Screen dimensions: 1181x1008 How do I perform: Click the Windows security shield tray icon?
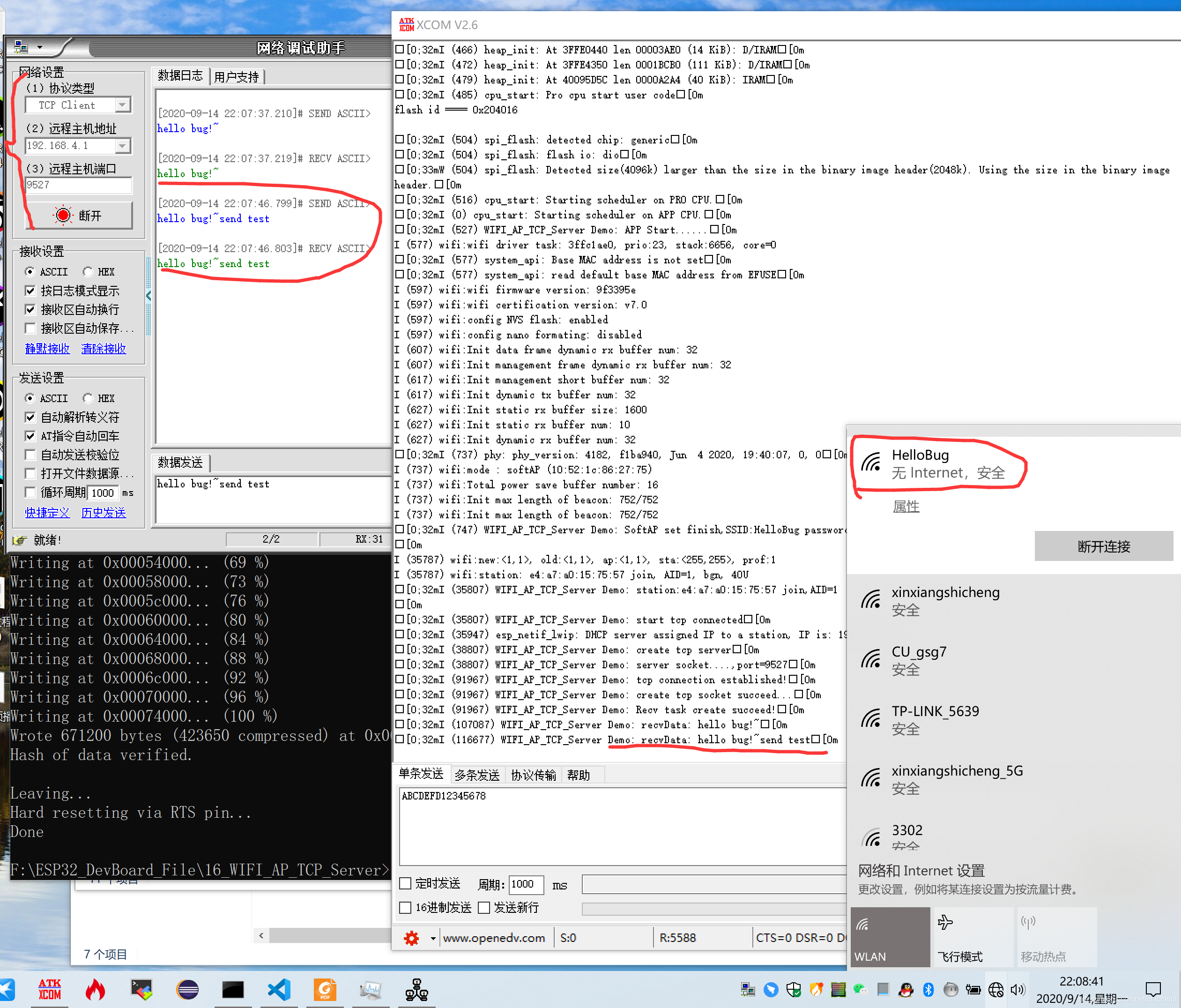coord(794,990)
